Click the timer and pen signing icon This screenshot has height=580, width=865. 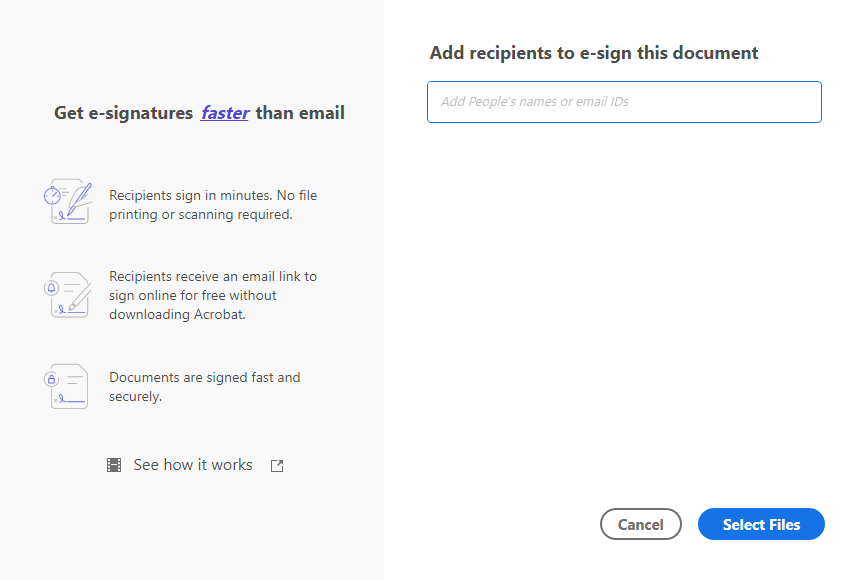68,201
